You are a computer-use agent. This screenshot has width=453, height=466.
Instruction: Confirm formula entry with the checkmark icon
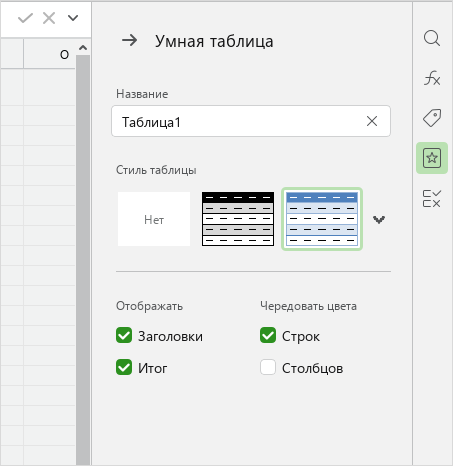point(25,18)
